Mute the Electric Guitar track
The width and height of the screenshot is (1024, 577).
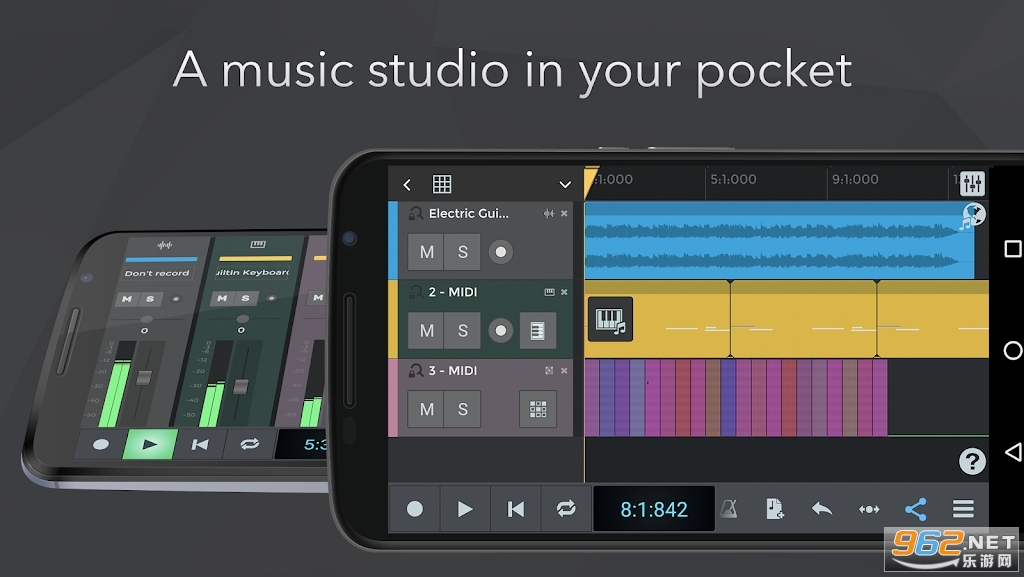point(426,252)
